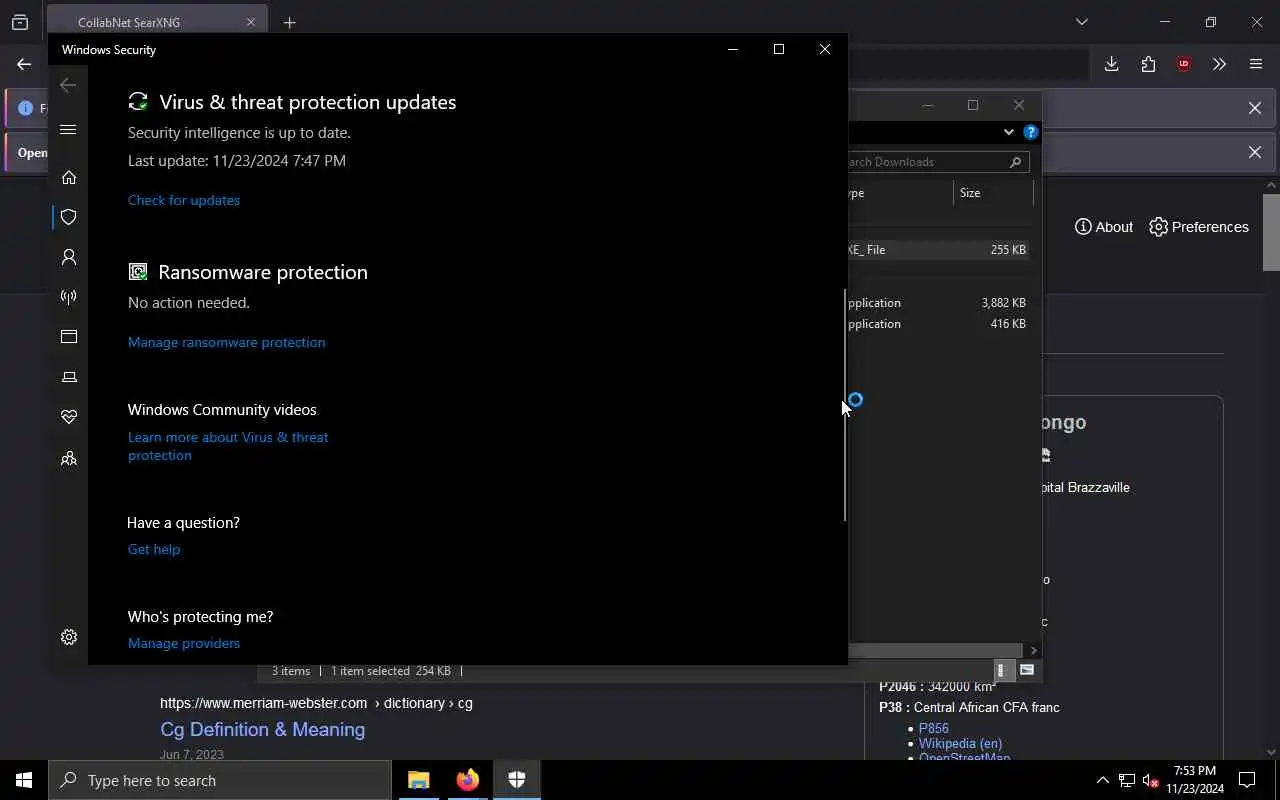Select the 416 KB application row
The width and height of the screenshot is (1280, 800).
[938, 324]
